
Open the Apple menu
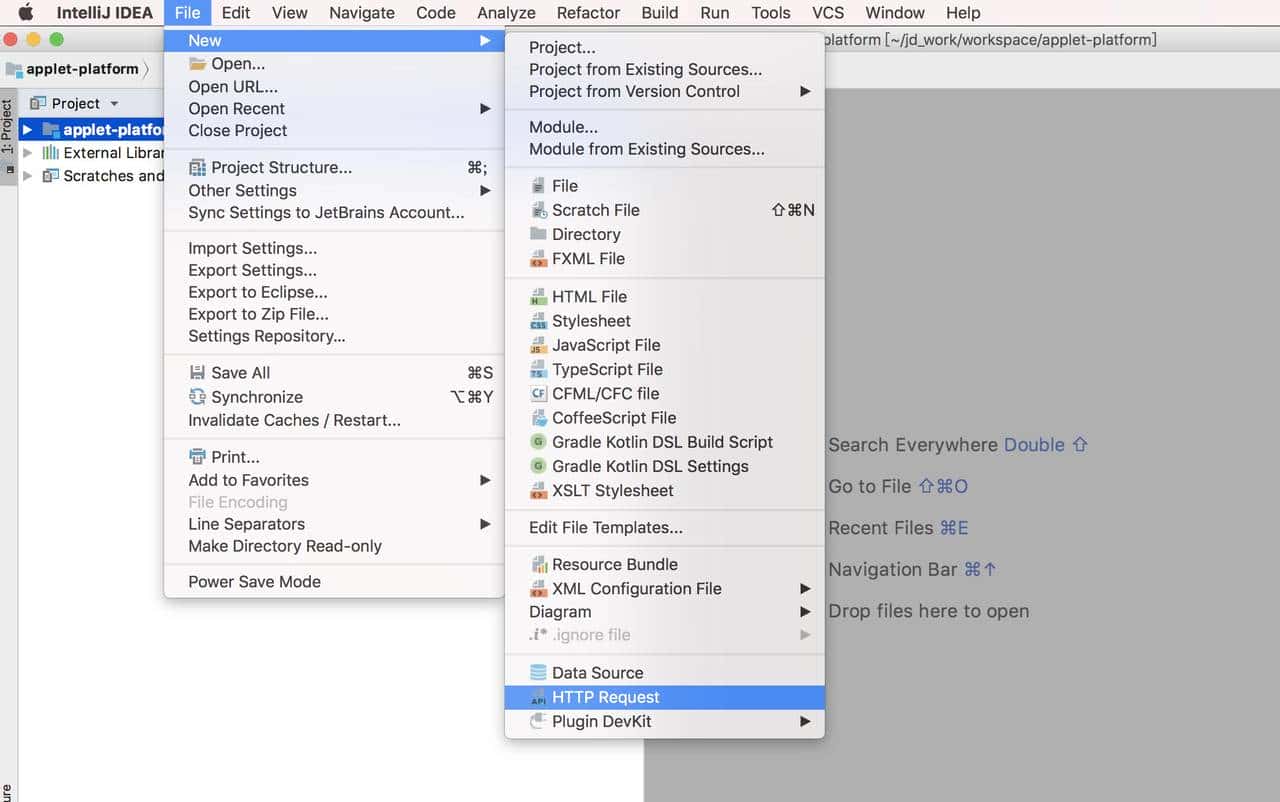26,13
